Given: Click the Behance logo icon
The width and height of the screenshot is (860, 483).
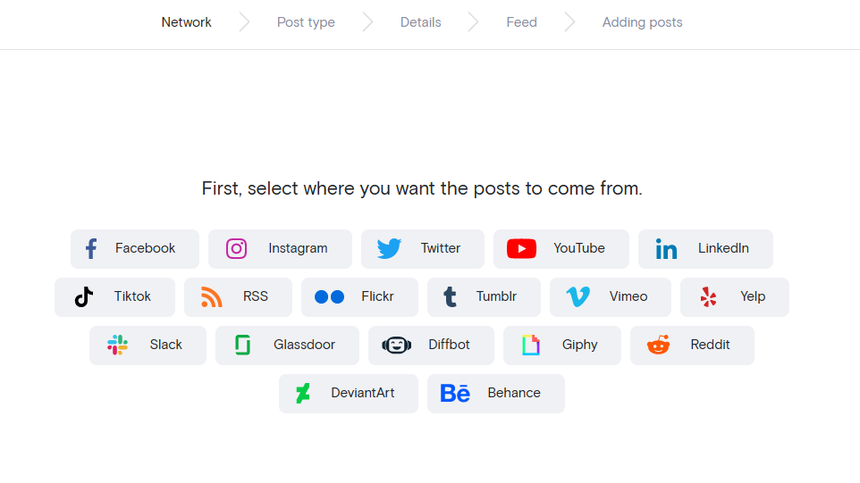Looking at the screenshot, I should 455,393.
